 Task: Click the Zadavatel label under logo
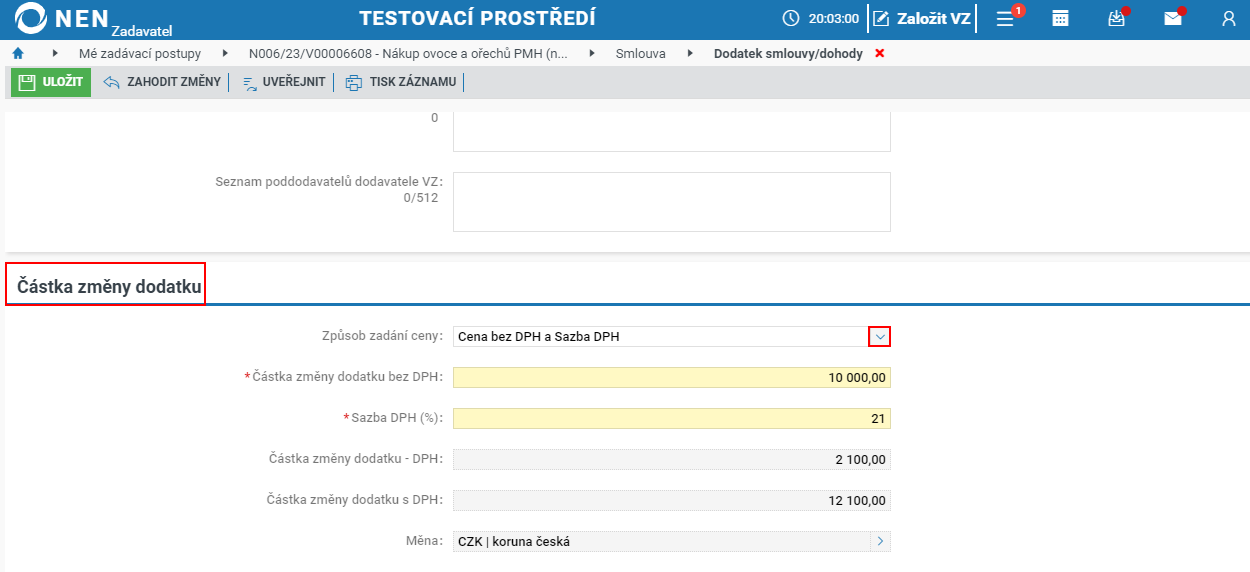click(x=142, y=31)
